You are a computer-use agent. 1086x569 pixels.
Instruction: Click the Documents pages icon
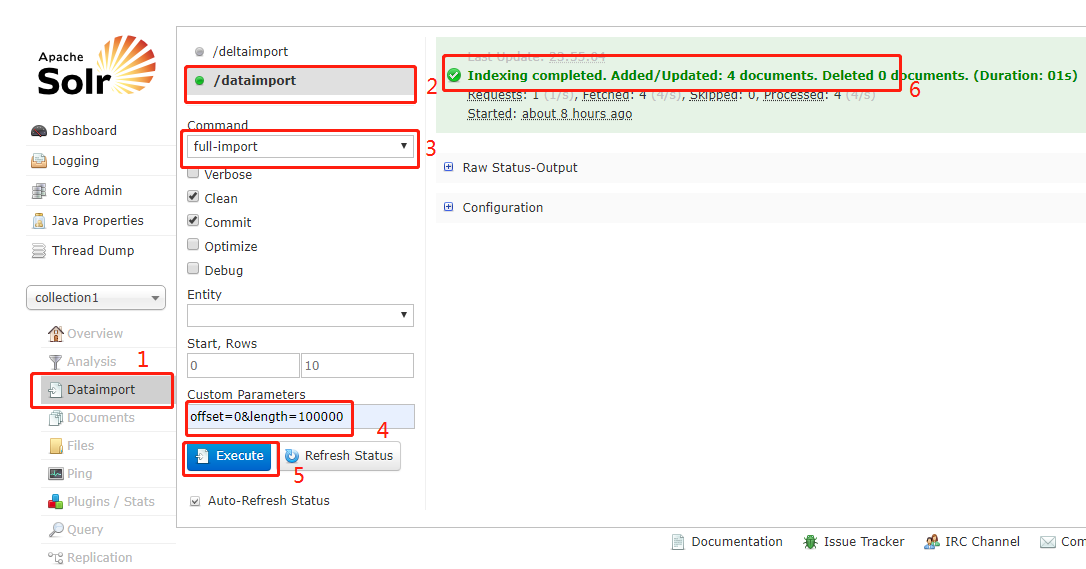tap(55, 418)
